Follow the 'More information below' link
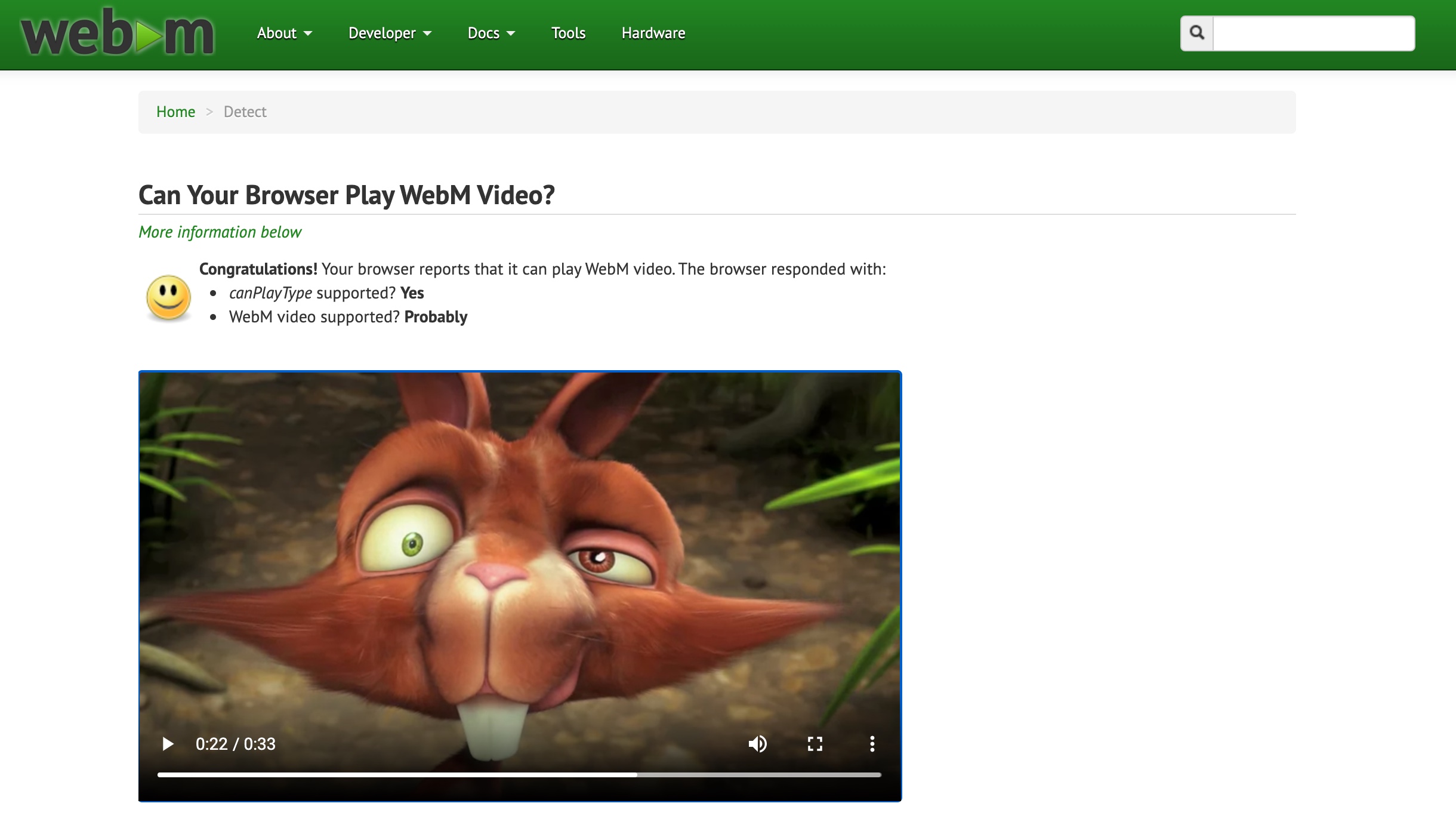Screen dimensions: 1456x831 220,232
